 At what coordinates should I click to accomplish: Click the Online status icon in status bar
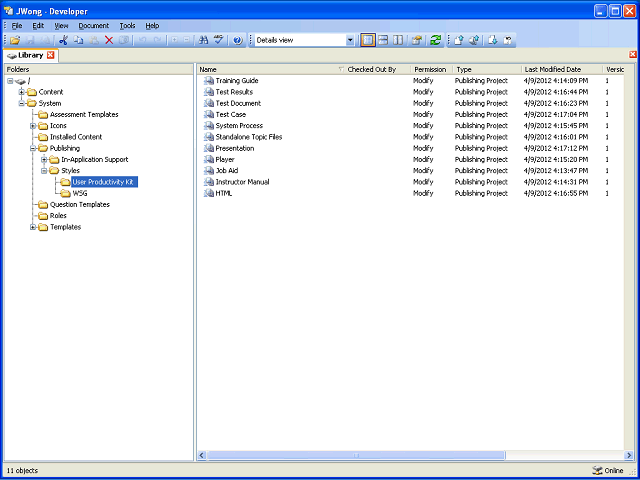point(597,470)
